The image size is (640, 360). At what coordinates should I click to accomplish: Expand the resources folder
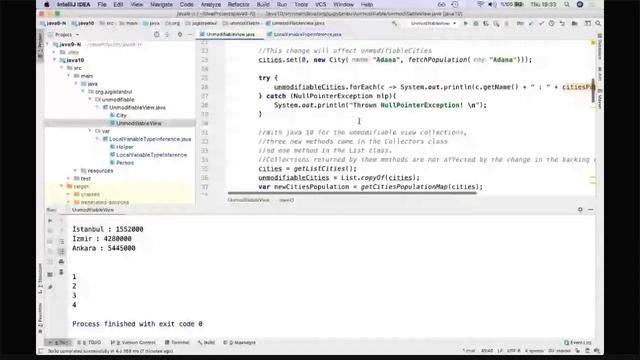coord(76,171)
